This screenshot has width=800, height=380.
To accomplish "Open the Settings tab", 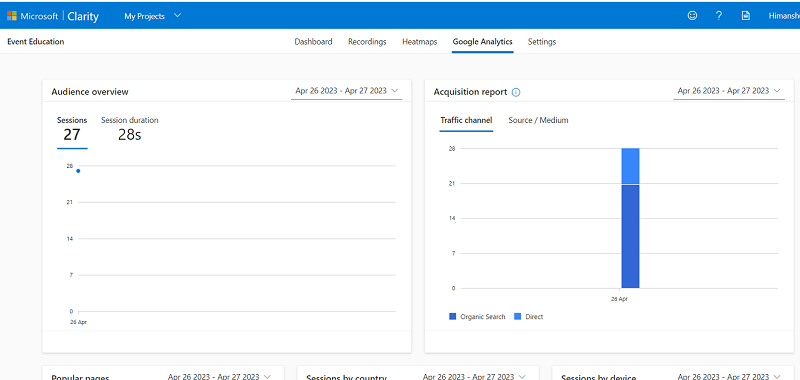I will click(542, 42).
